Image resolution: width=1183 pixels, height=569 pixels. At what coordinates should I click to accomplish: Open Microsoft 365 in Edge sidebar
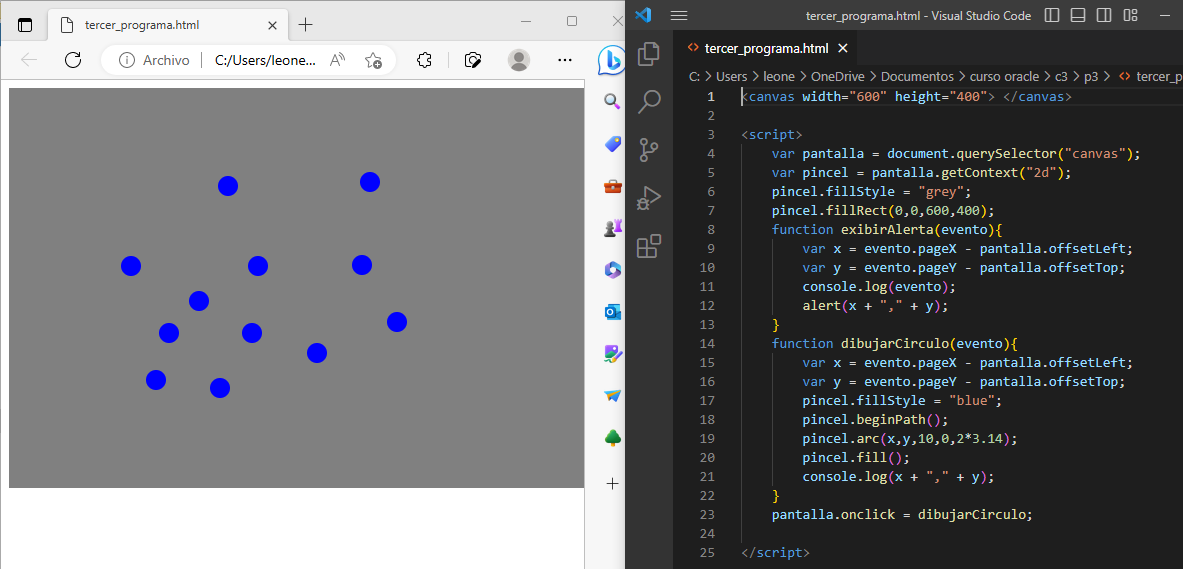[x=613, y=269]
